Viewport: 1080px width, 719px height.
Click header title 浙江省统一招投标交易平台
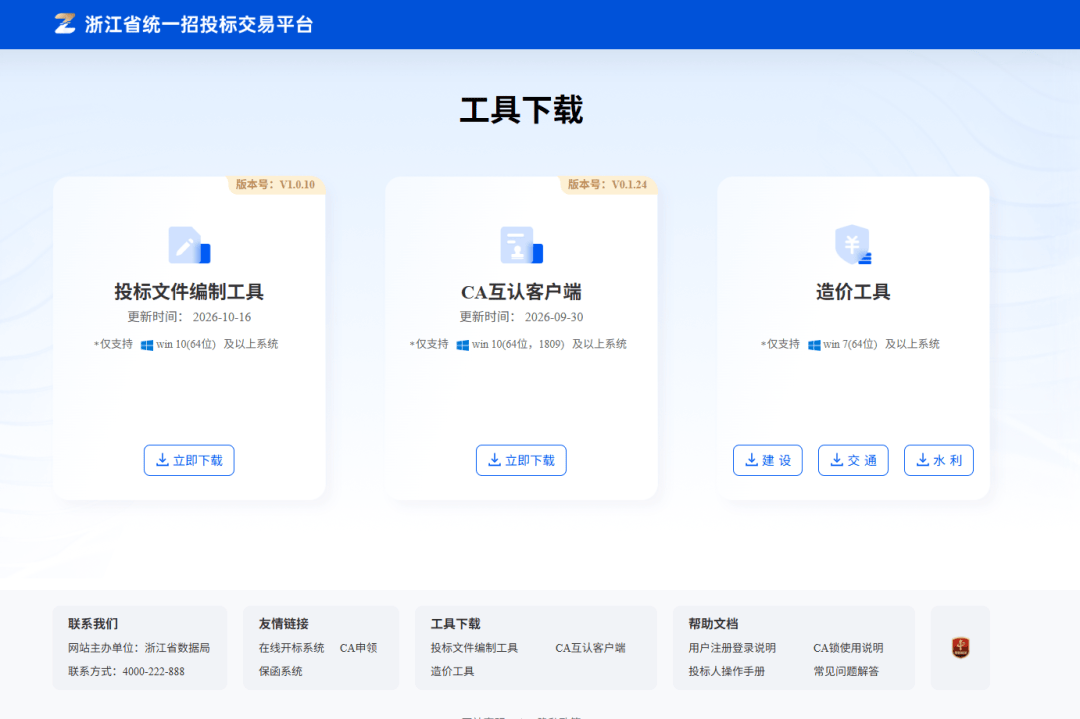[x=199, y=24]
